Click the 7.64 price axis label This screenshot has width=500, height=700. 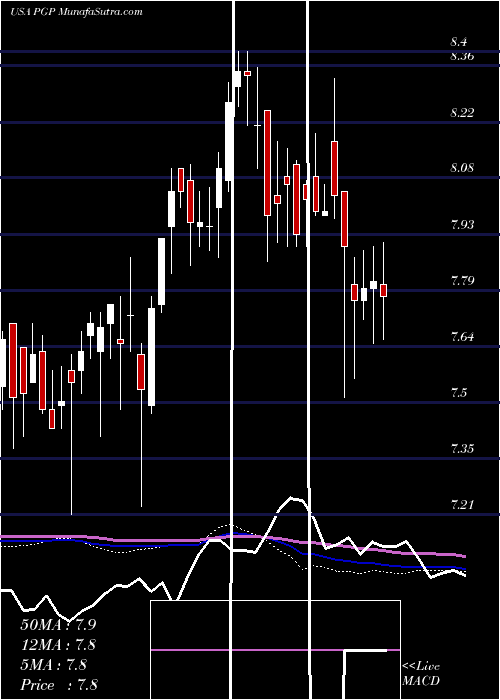point(462,337)
